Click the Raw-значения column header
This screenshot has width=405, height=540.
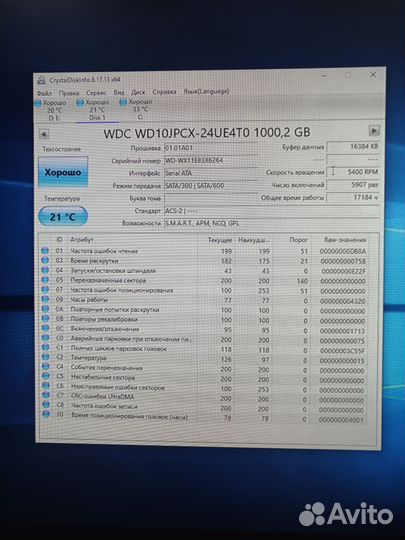click(345, 240)
